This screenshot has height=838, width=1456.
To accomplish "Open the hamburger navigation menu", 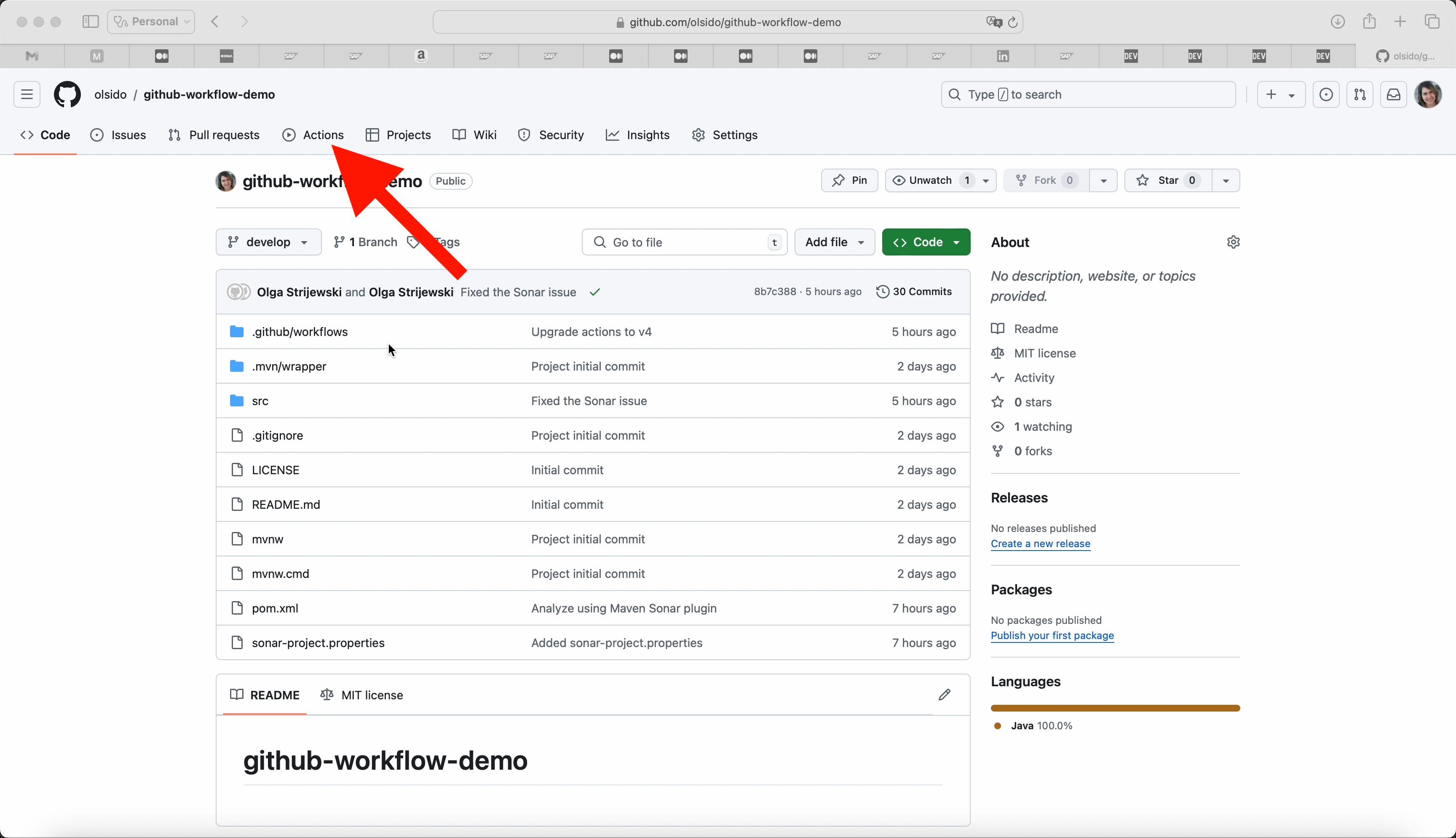I will pos(27,94).
